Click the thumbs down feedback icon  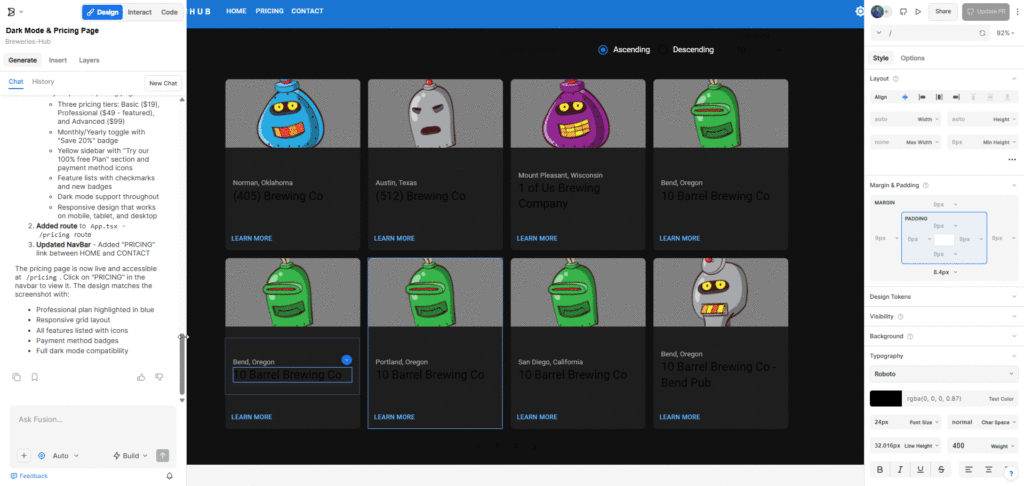(x=158, y=377)
